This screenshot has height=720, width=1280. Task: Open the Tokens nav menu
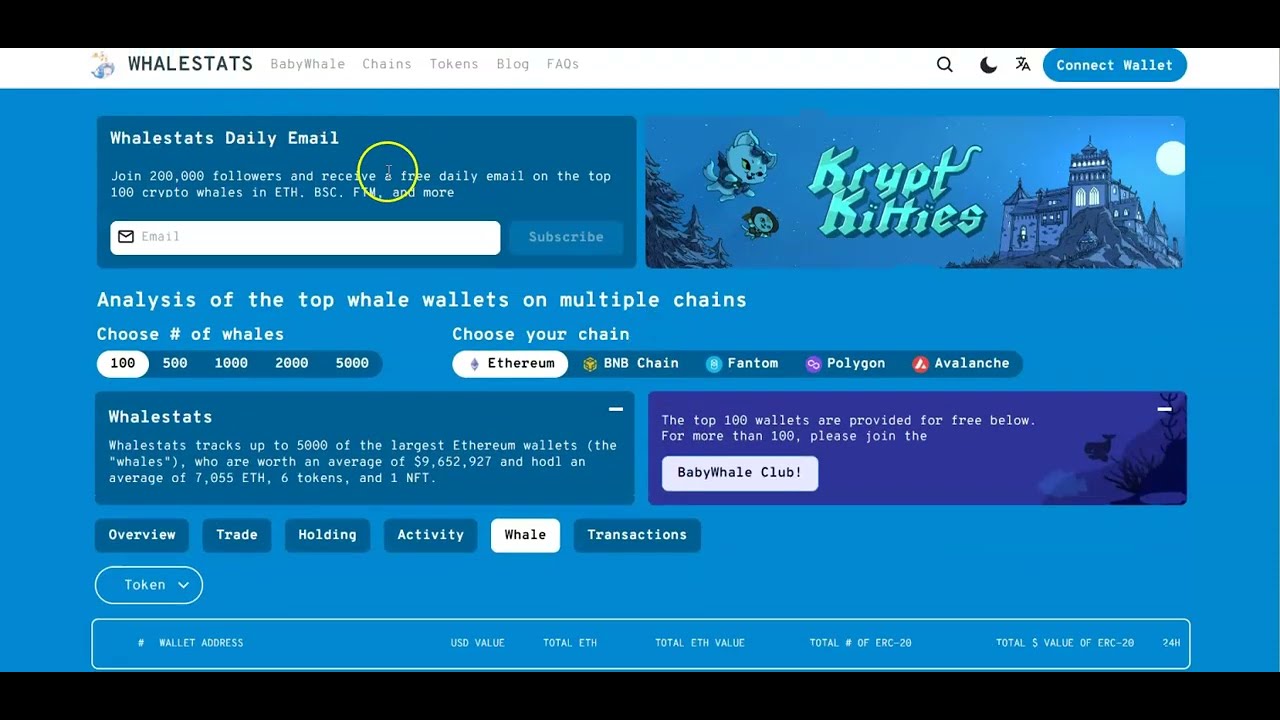point(454,64)
